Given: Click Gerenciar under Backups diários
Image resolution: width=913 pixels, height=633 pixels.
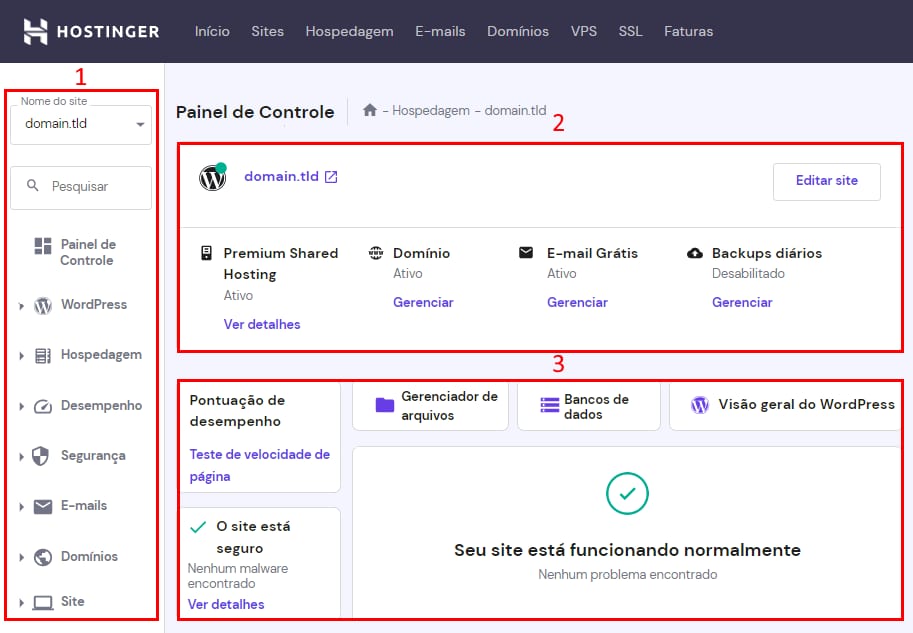Looking at the screenshot, I should 742,302.
